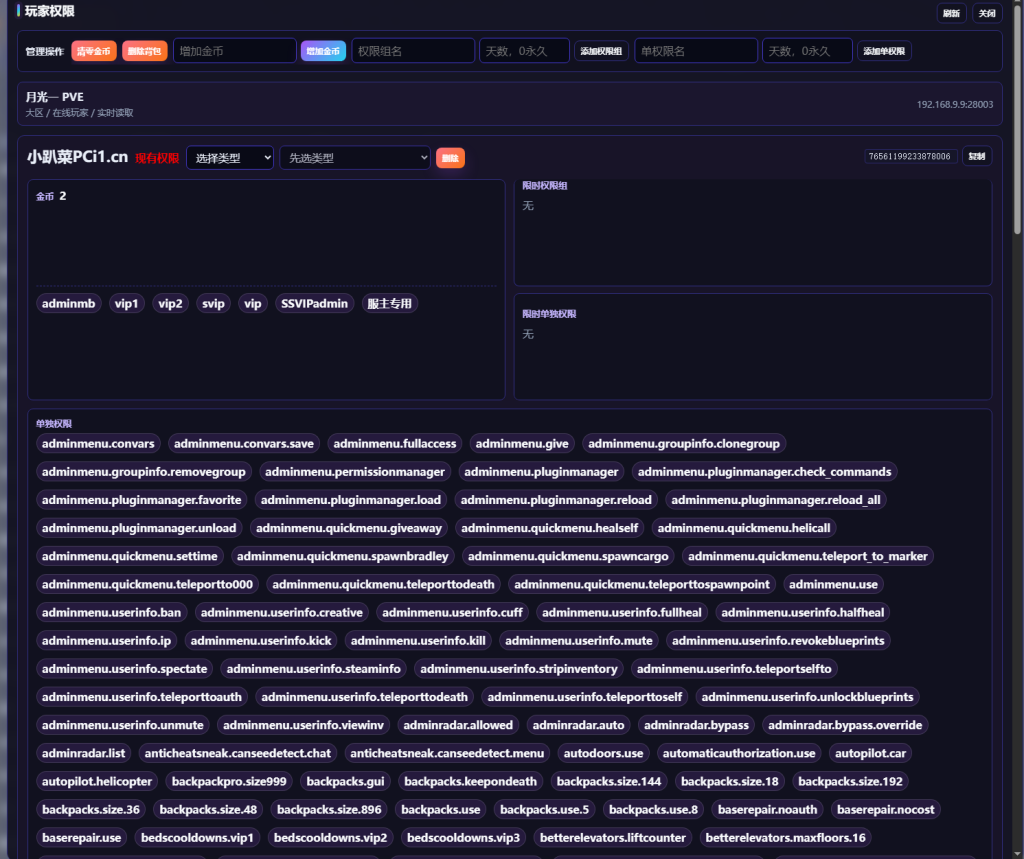
Task: Click the adminmenu.pluginmanager.unload chip
Action: pos(139,528)
